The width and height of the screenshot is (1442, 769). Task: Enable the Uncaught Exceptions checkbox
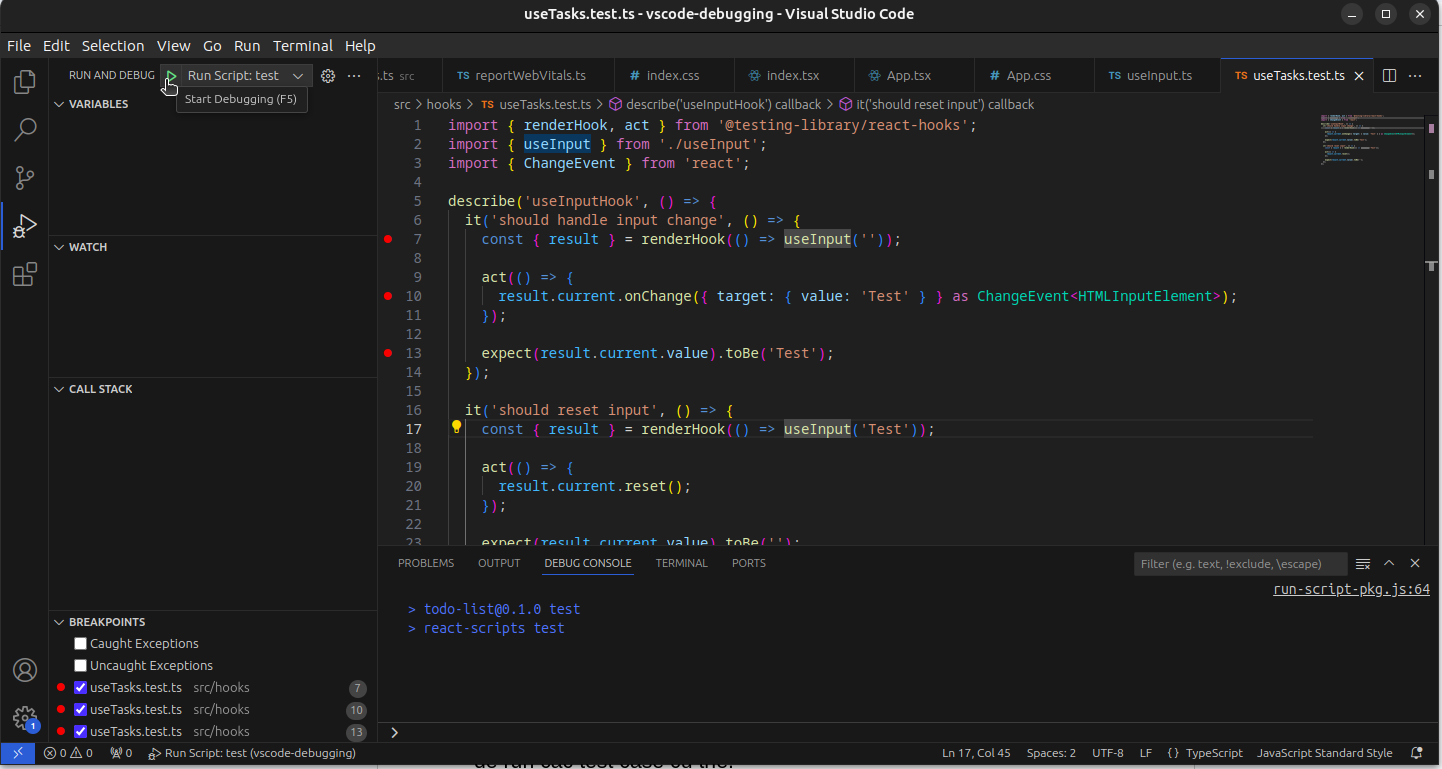click(x=81, y=666)
